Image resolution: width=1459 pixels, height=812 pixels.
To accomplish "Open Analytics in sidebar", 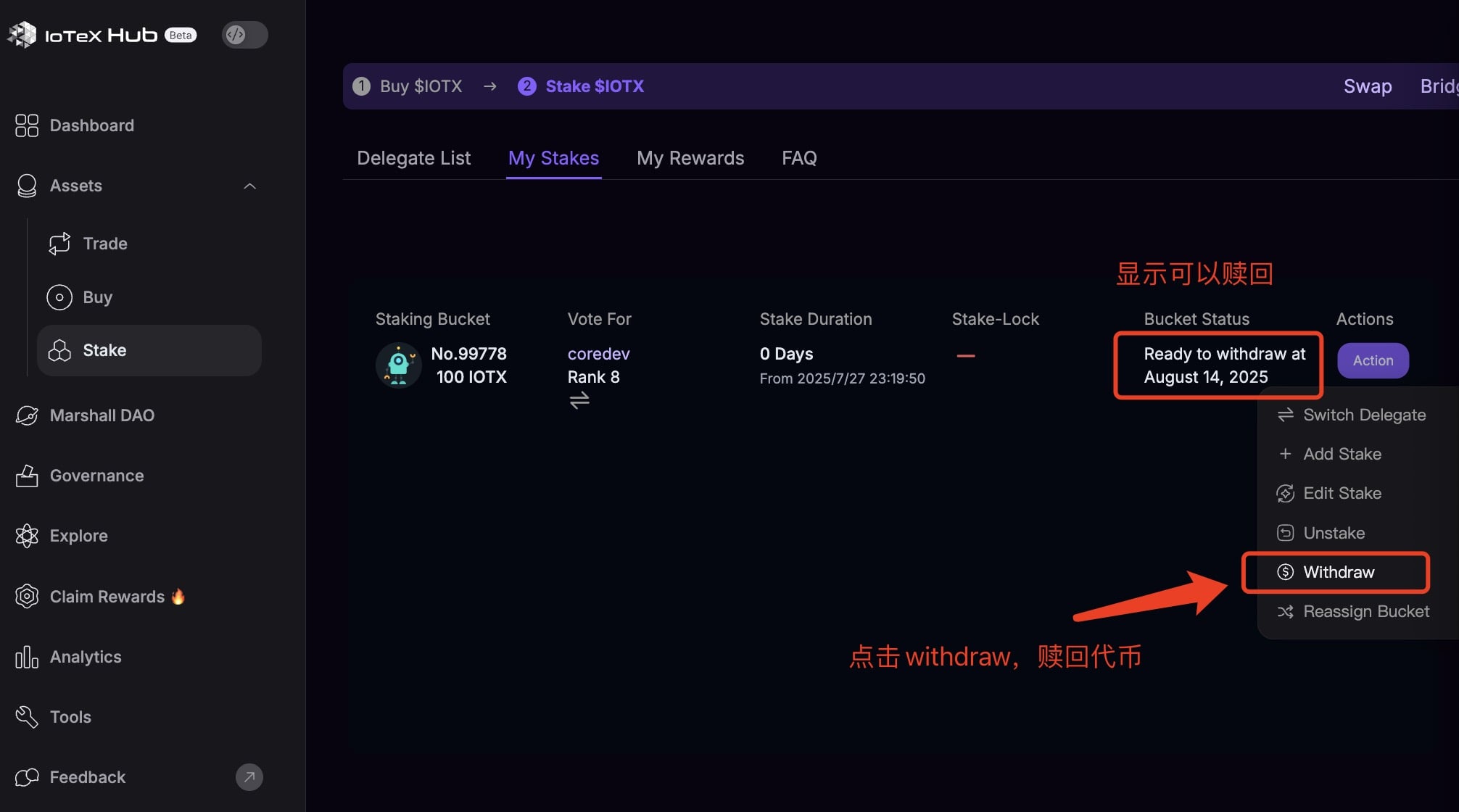I will [x=85, y=657].
